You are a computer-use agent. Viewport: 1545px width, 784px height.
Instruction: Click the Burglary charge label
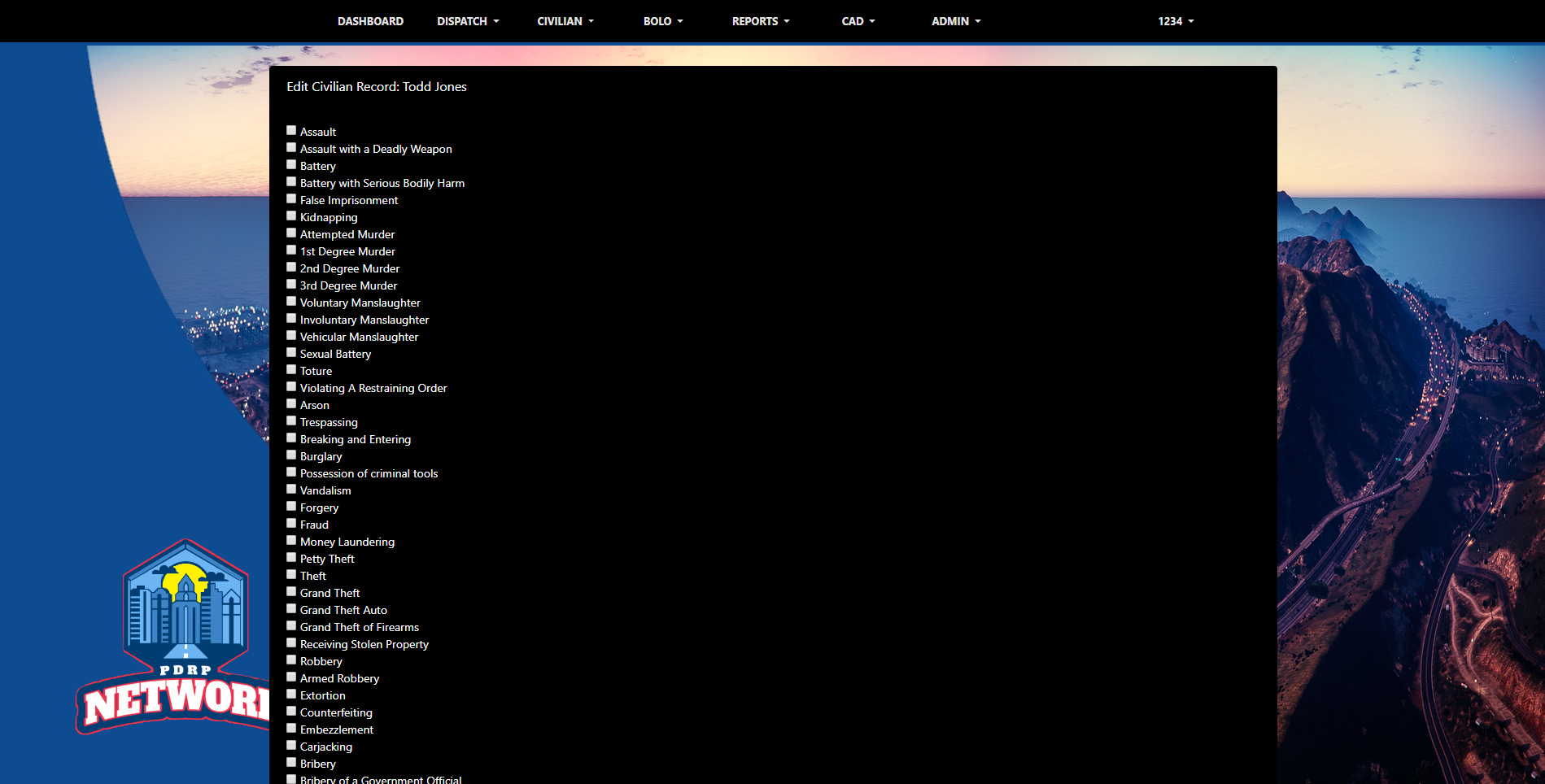pos(321,456)
